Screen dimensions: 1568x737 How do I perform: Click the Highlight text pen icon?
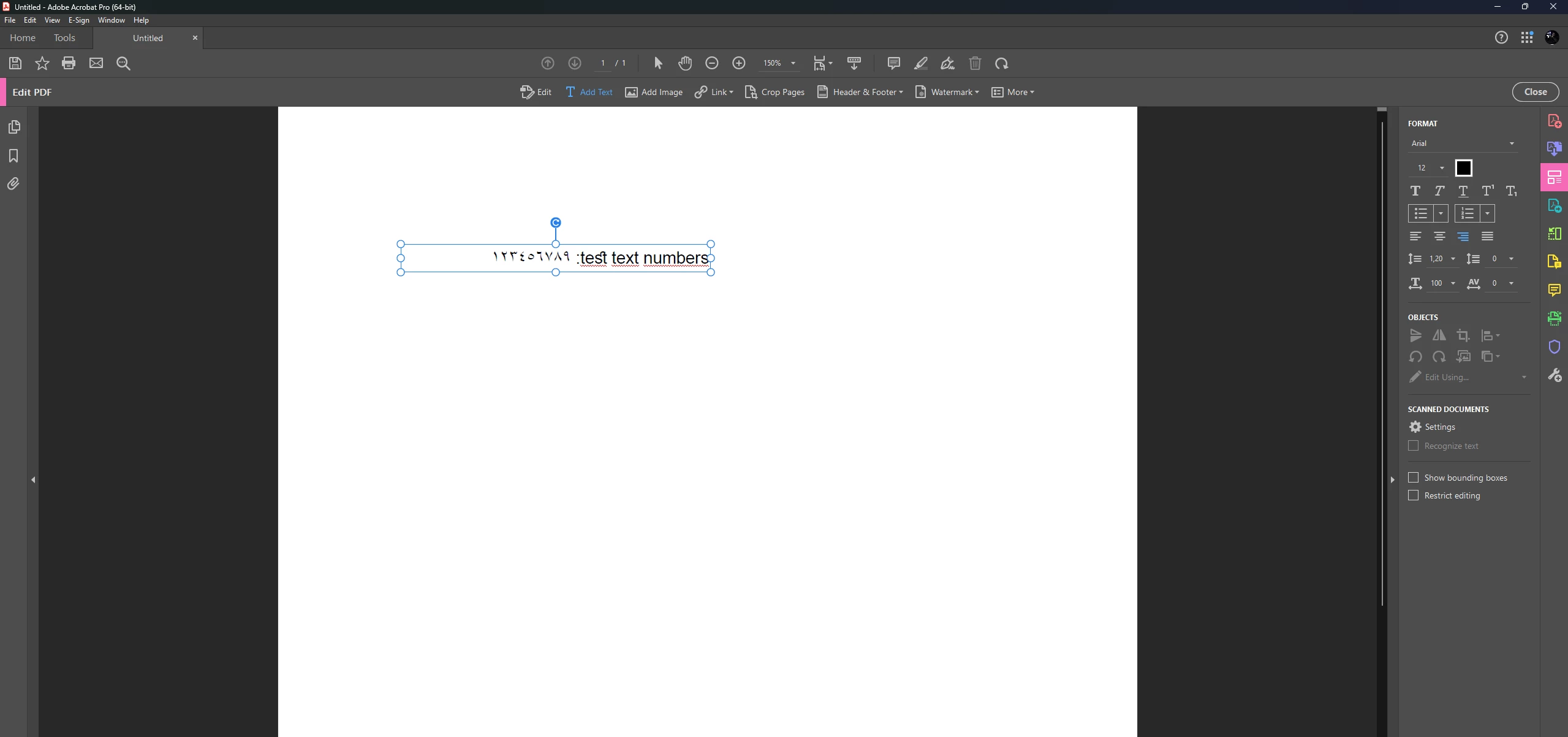click(x=920, y=63)
